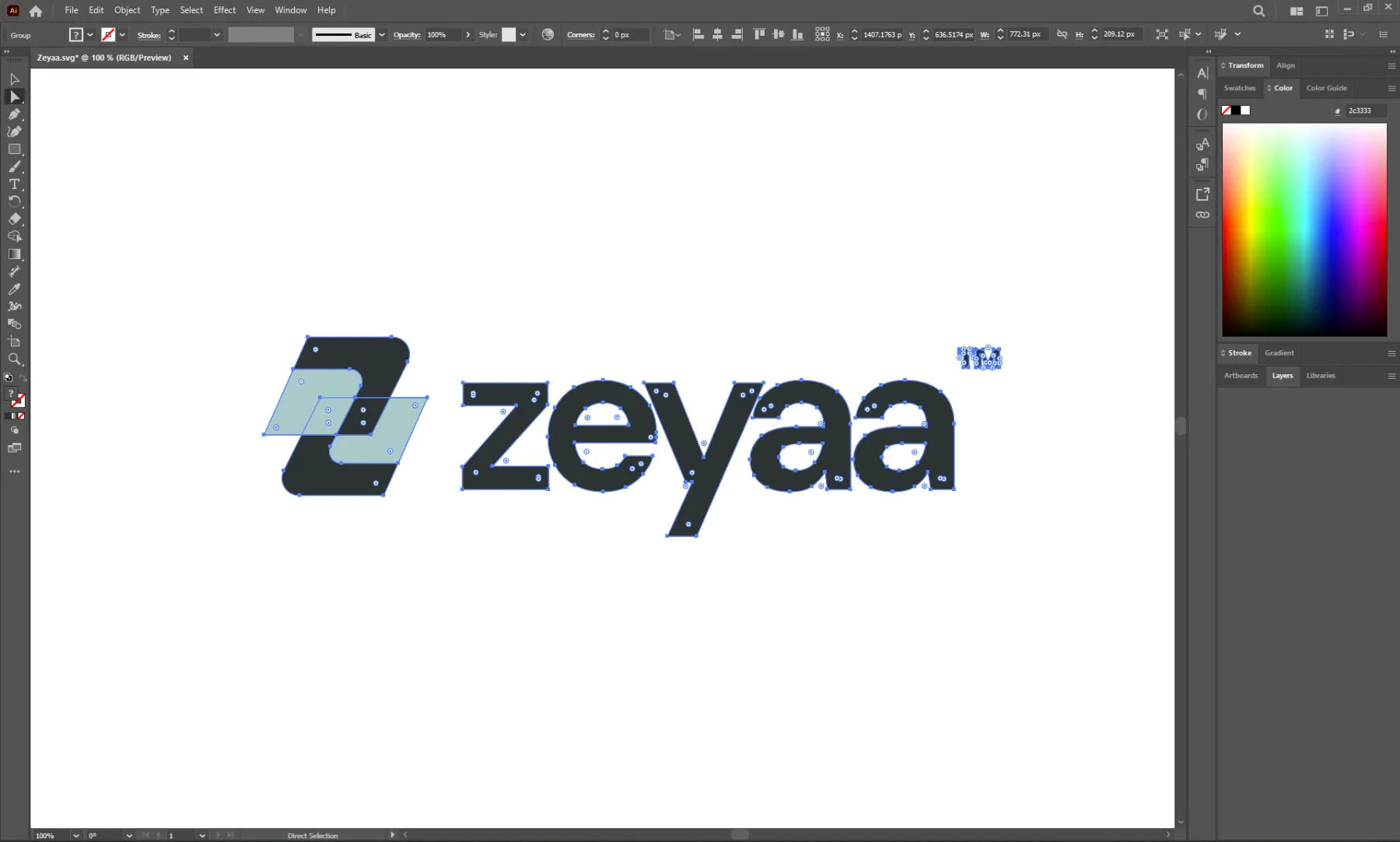
Task: Switch to the Align tab
Action: 1286,65
